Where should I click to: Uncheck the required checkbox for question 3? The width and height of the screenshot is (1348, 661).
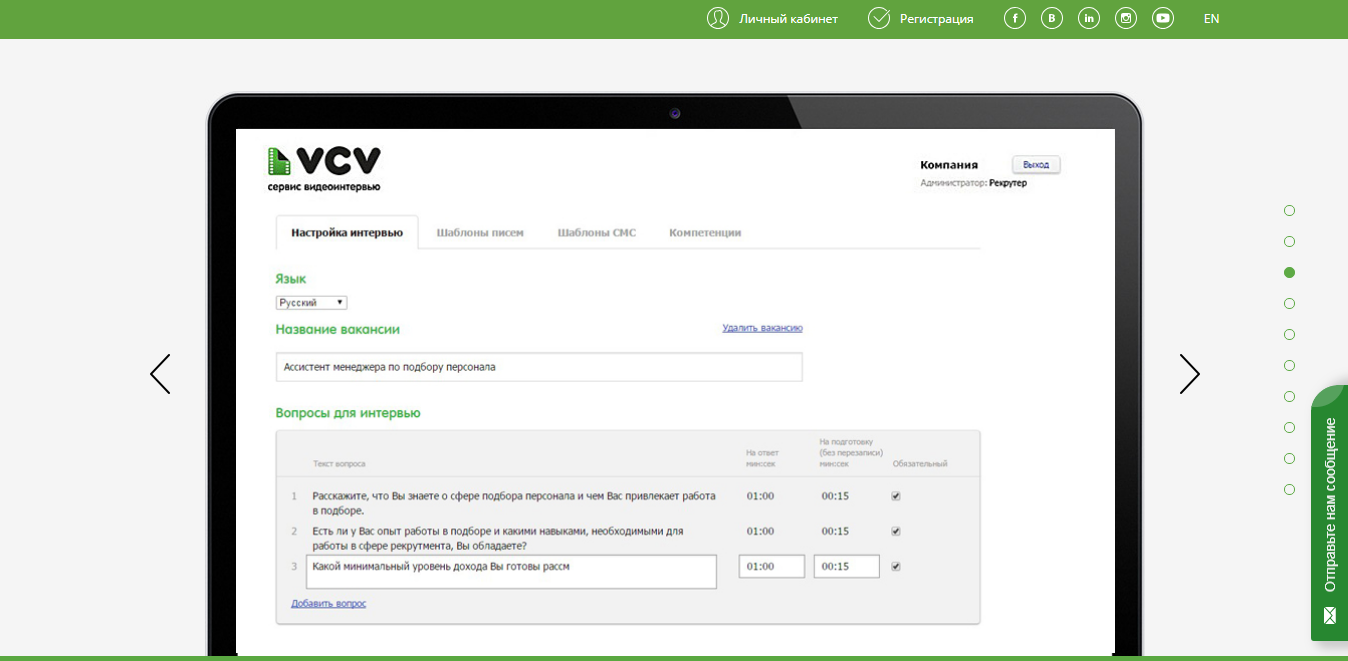896,566
